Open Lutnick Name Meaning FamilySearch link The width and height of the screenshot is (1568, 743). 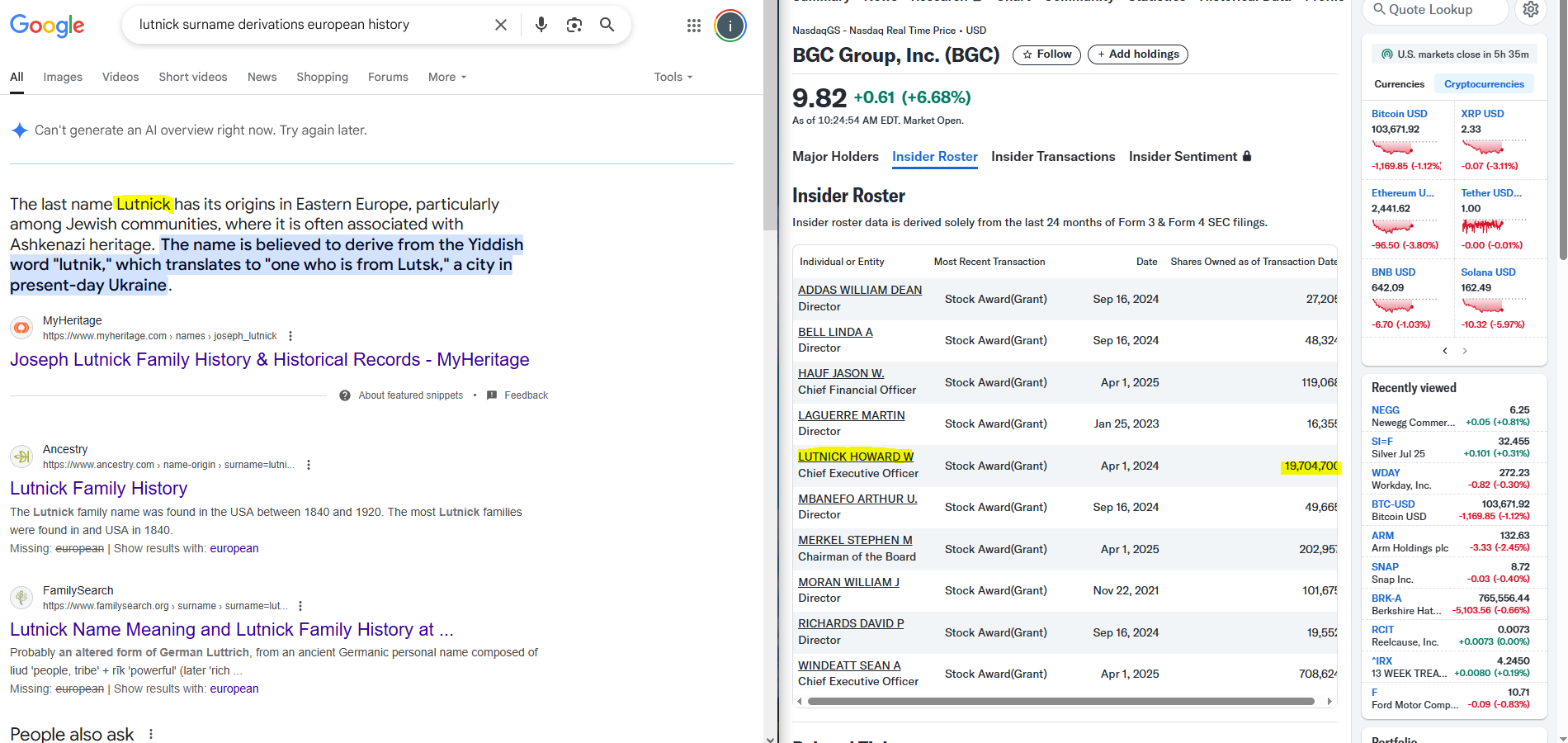pyautogui.click(x=232, y=630)
